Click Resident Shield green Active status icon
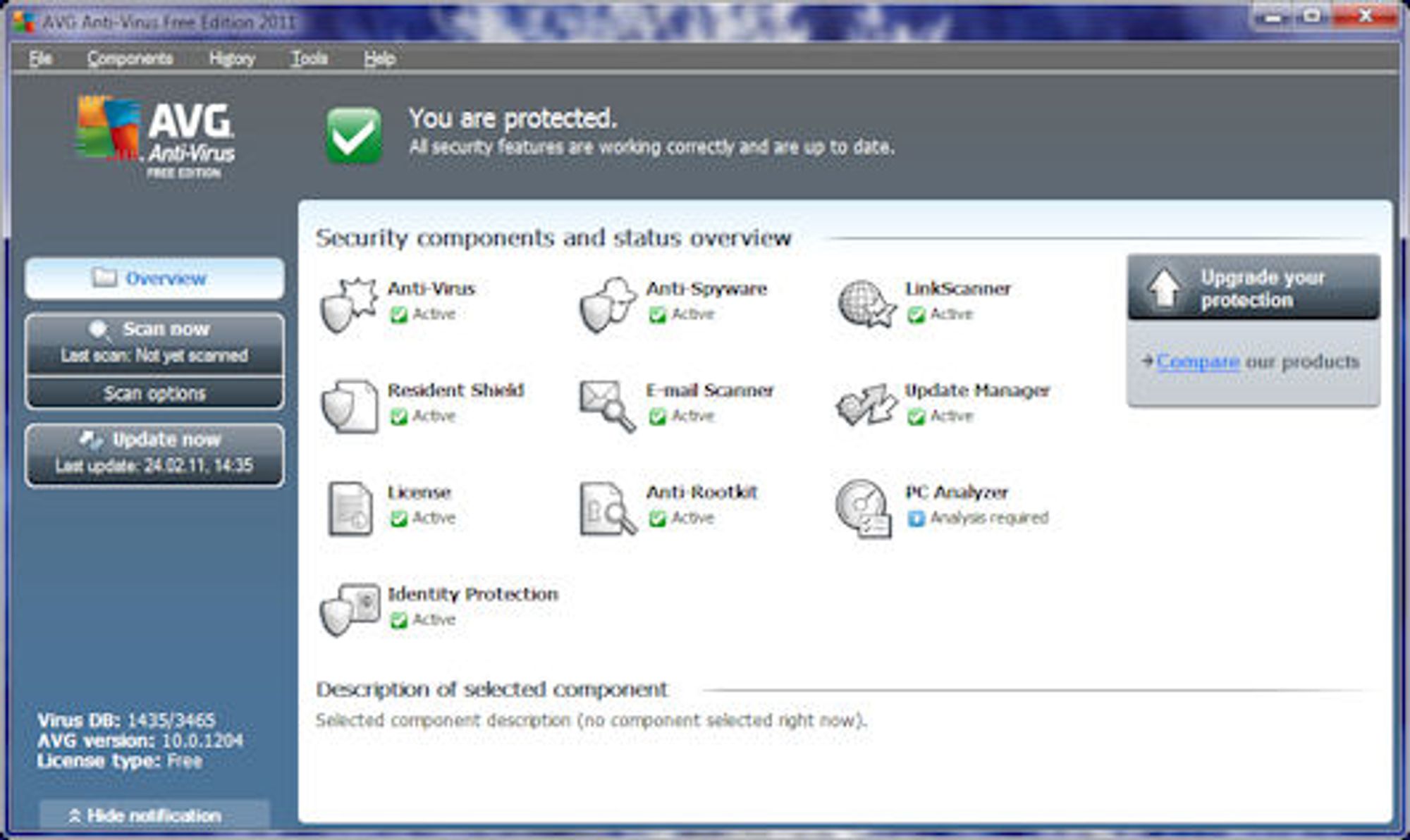This screenshot has width=1410, height=840. point(398,416)
